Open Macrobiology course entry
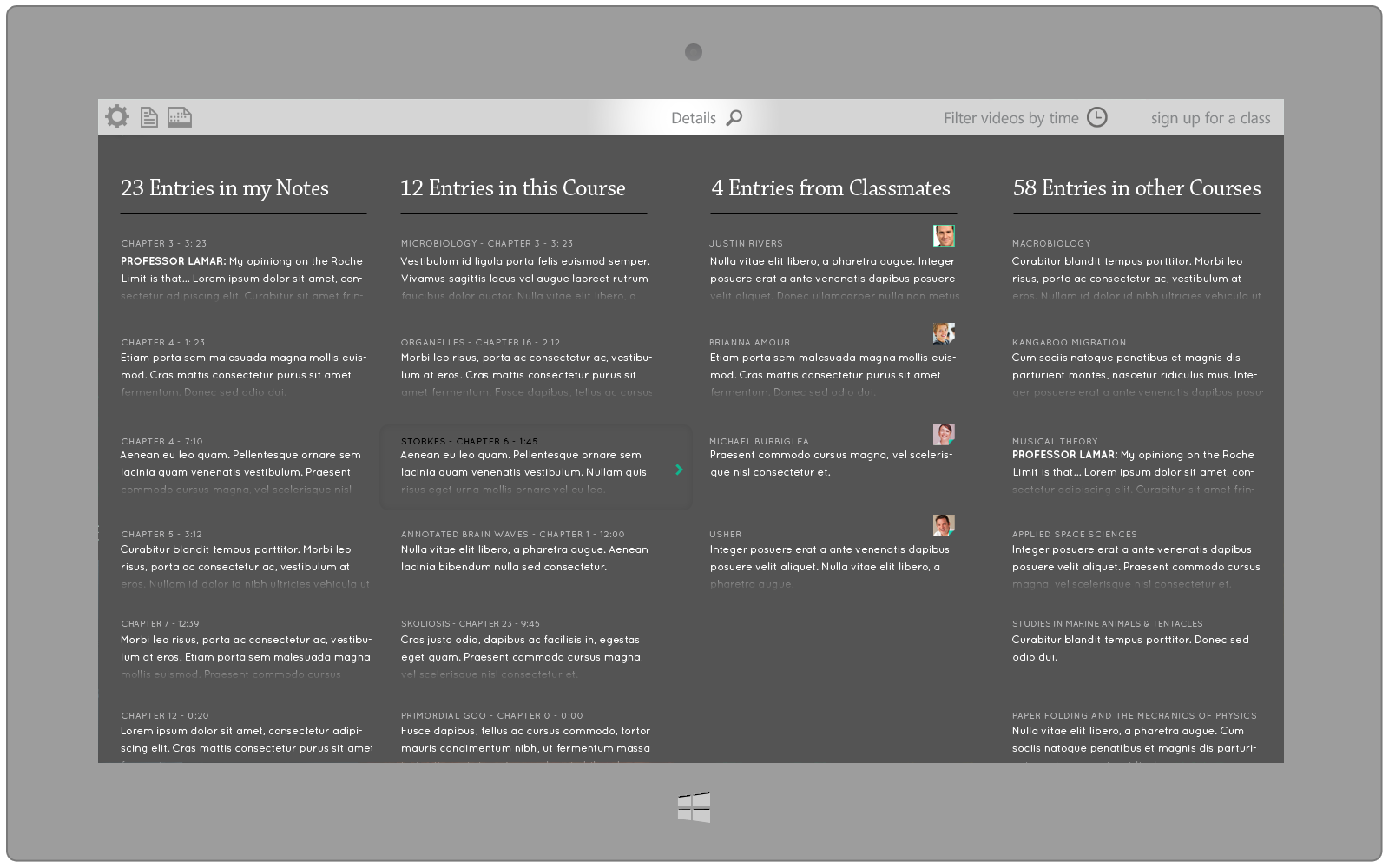The image size is (1389, 868). pyautogui.click(x=1051, y=244)
